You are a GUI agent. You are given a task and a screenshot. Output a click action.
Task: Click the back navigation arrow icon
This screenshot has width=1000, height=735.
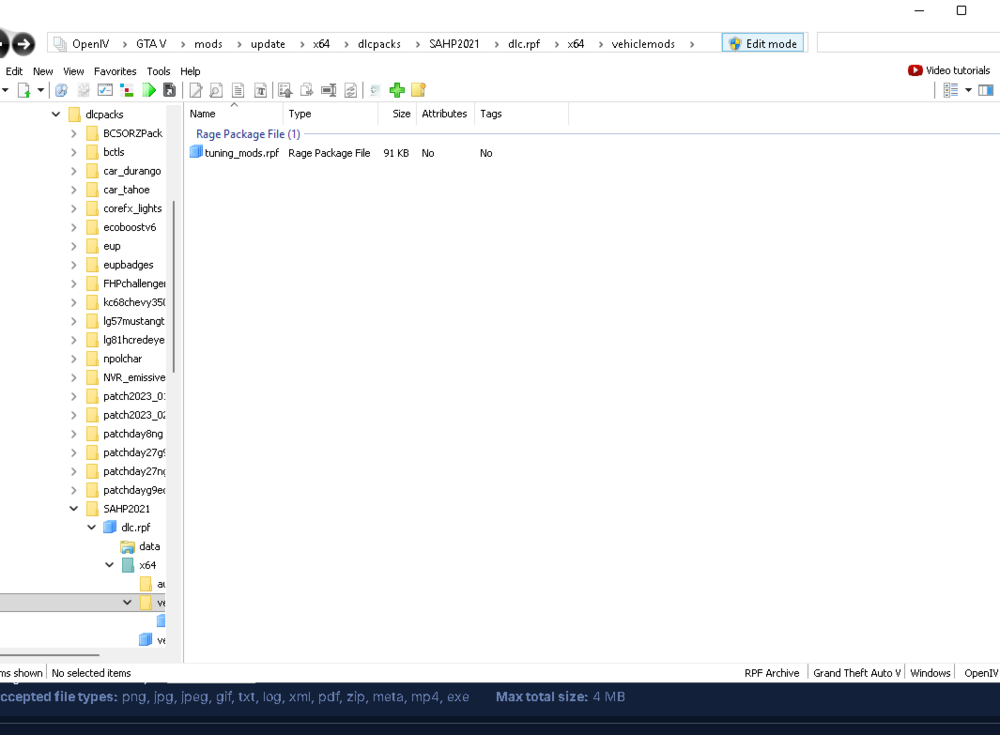[4, 42]
